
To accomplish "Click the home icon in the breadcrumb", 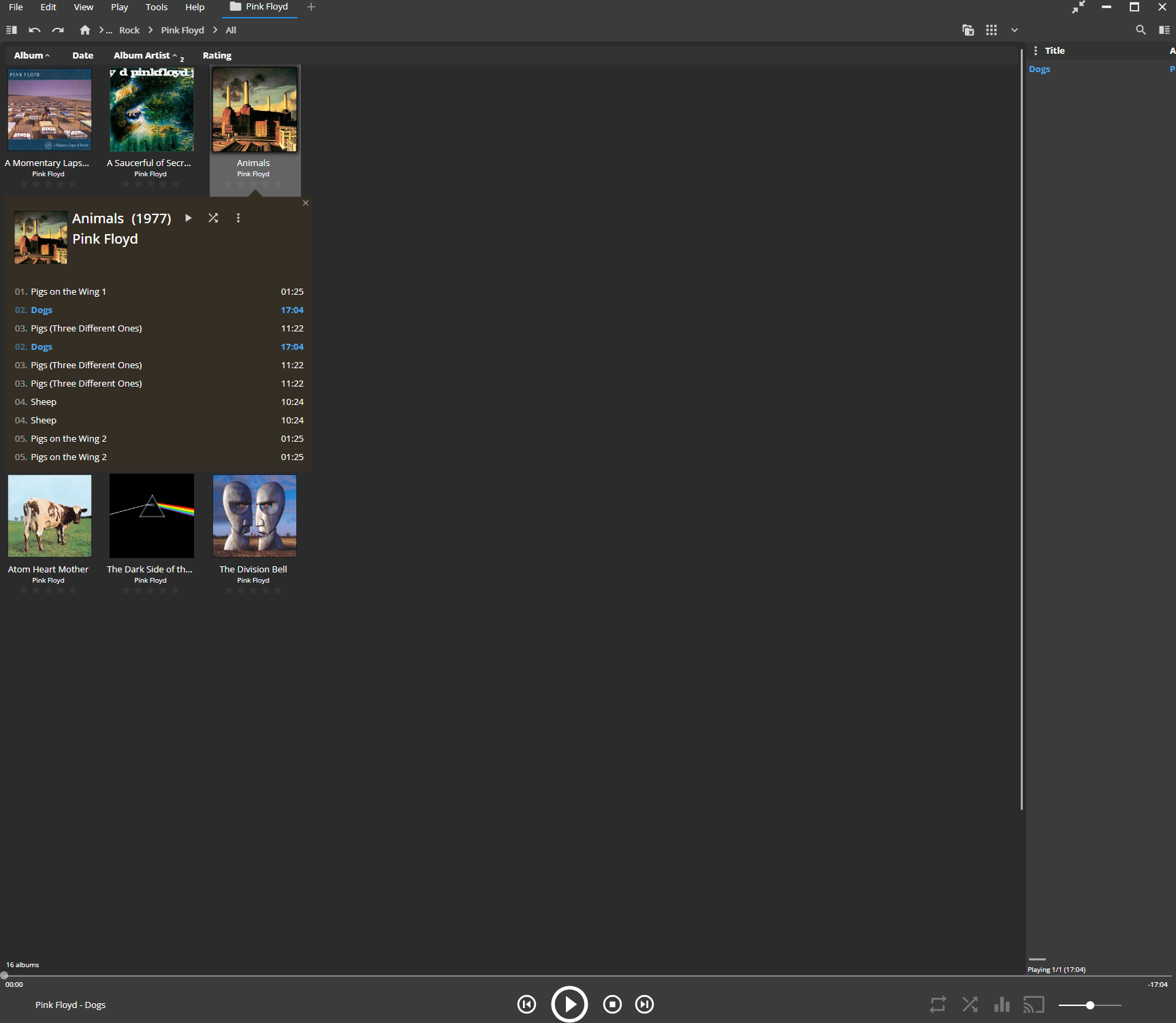I will point(85,30).
